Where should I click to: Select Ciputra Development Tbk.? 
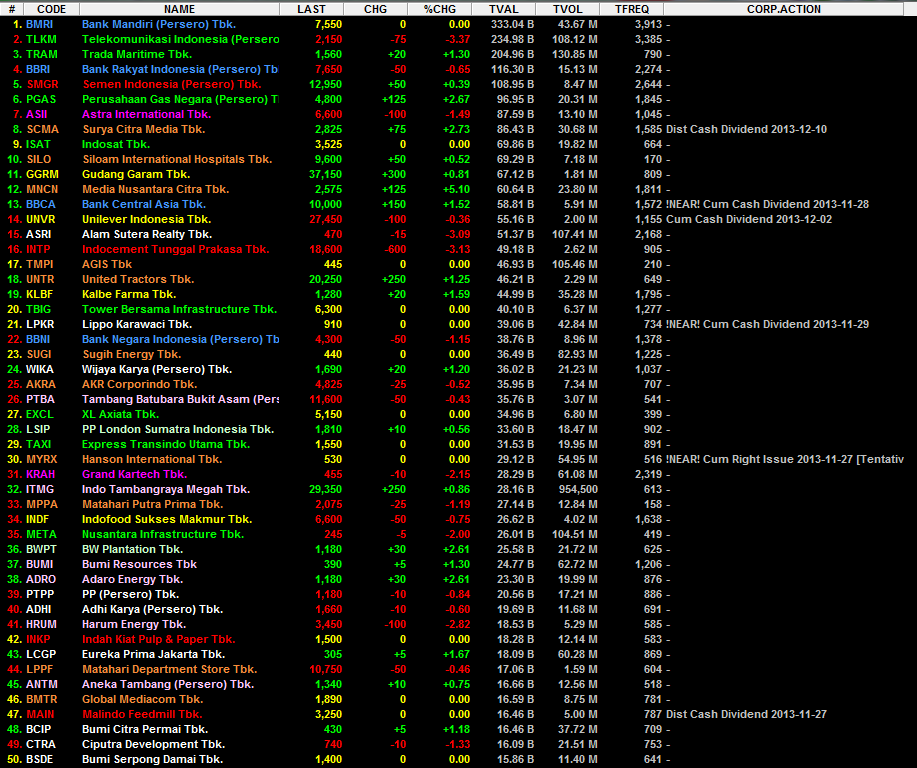153,744
